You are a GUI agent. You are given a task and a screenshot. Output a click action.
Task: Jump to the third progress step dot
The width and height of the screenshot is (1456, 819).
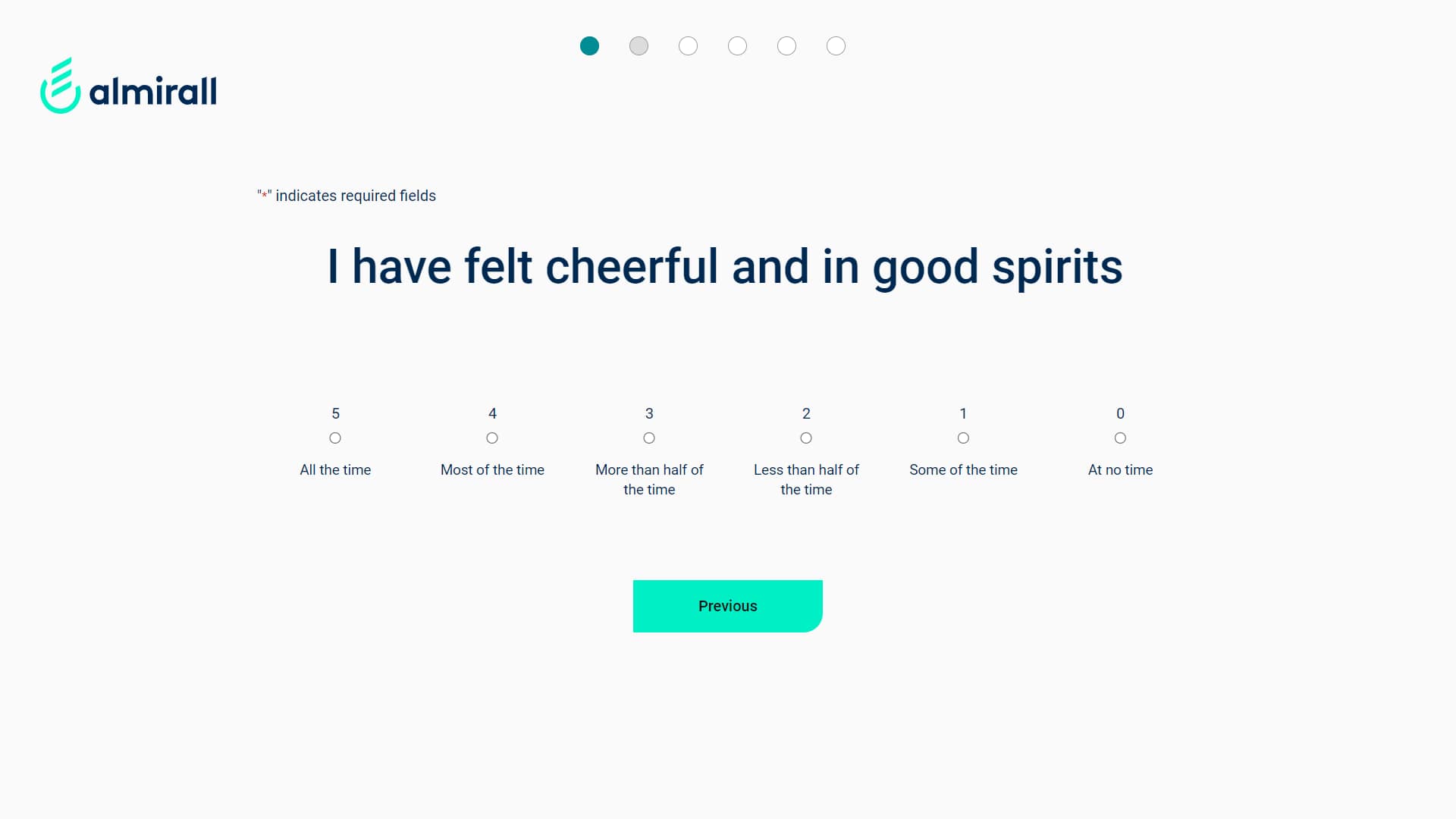coord(688,46)
